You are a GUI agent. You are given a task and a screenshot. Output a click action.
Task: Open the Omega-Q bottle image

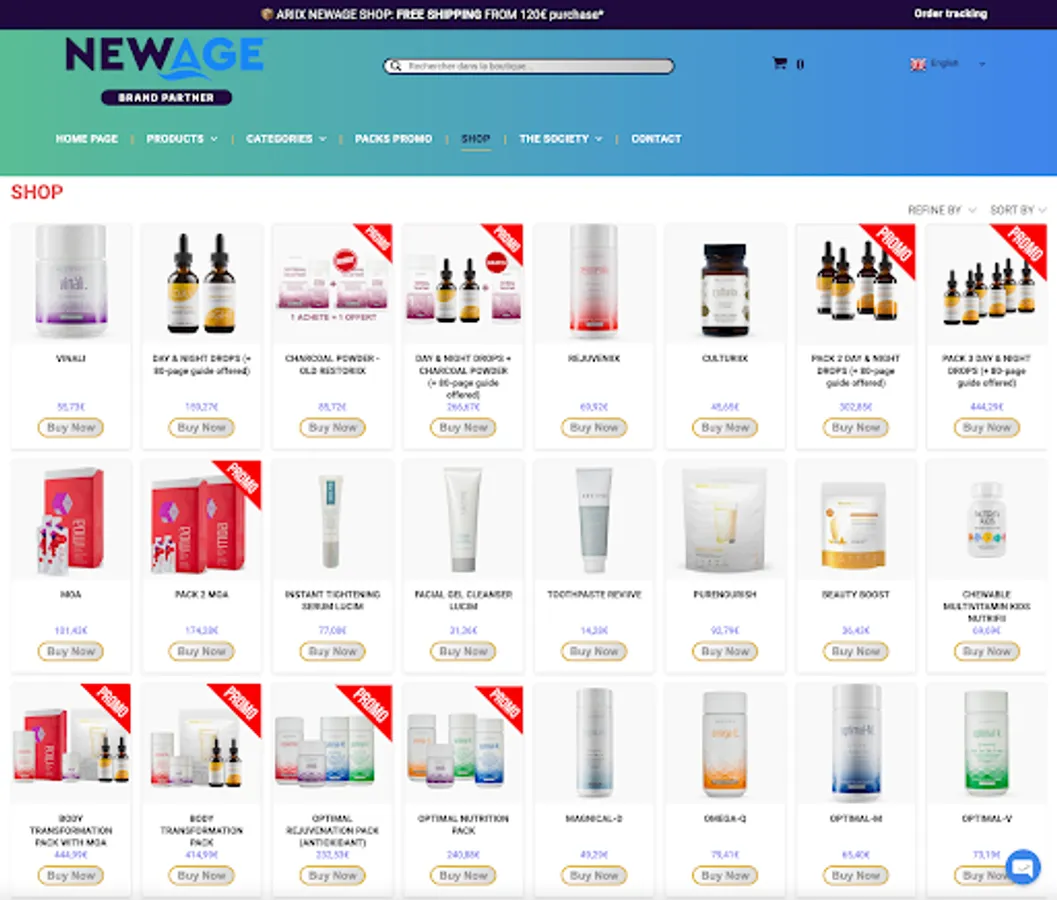(725, 743)
